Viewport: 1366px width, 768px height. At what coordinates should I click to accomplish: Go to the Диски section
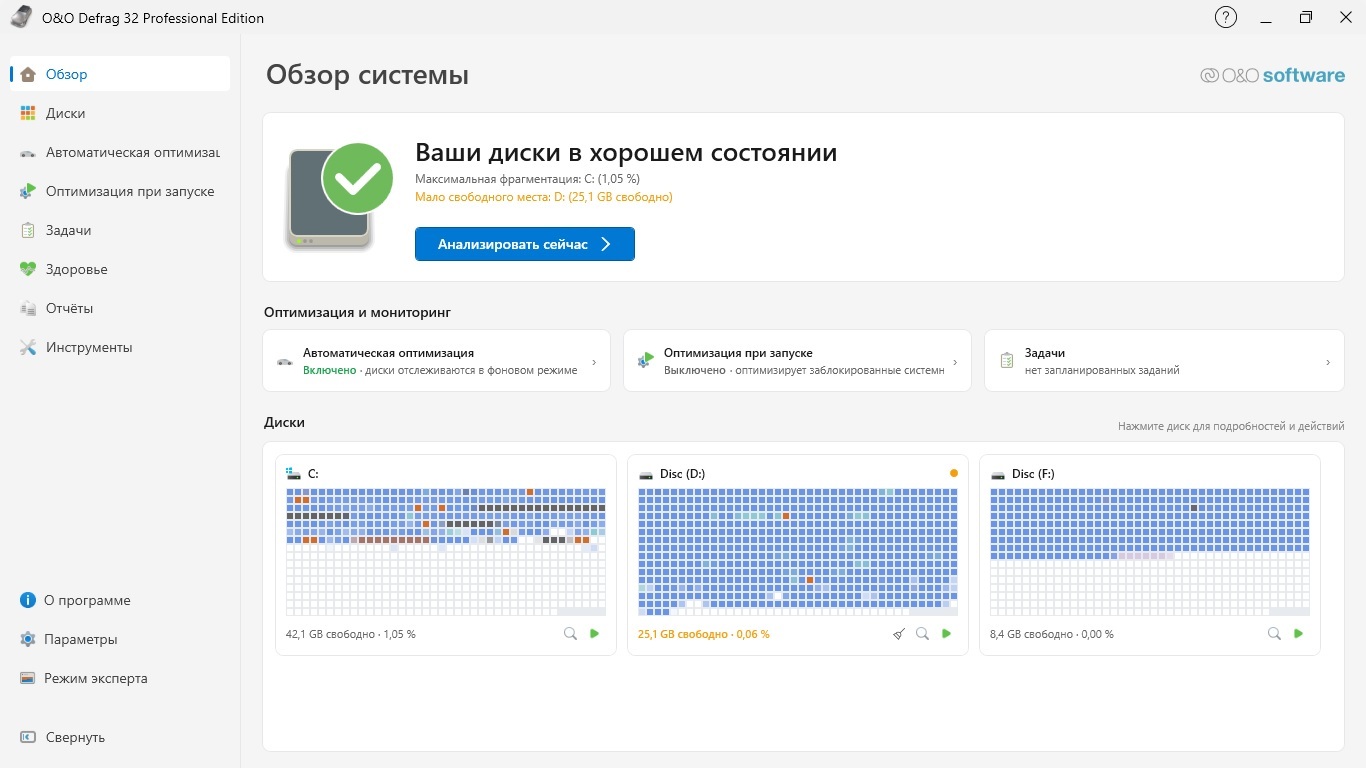pos(120,113)
